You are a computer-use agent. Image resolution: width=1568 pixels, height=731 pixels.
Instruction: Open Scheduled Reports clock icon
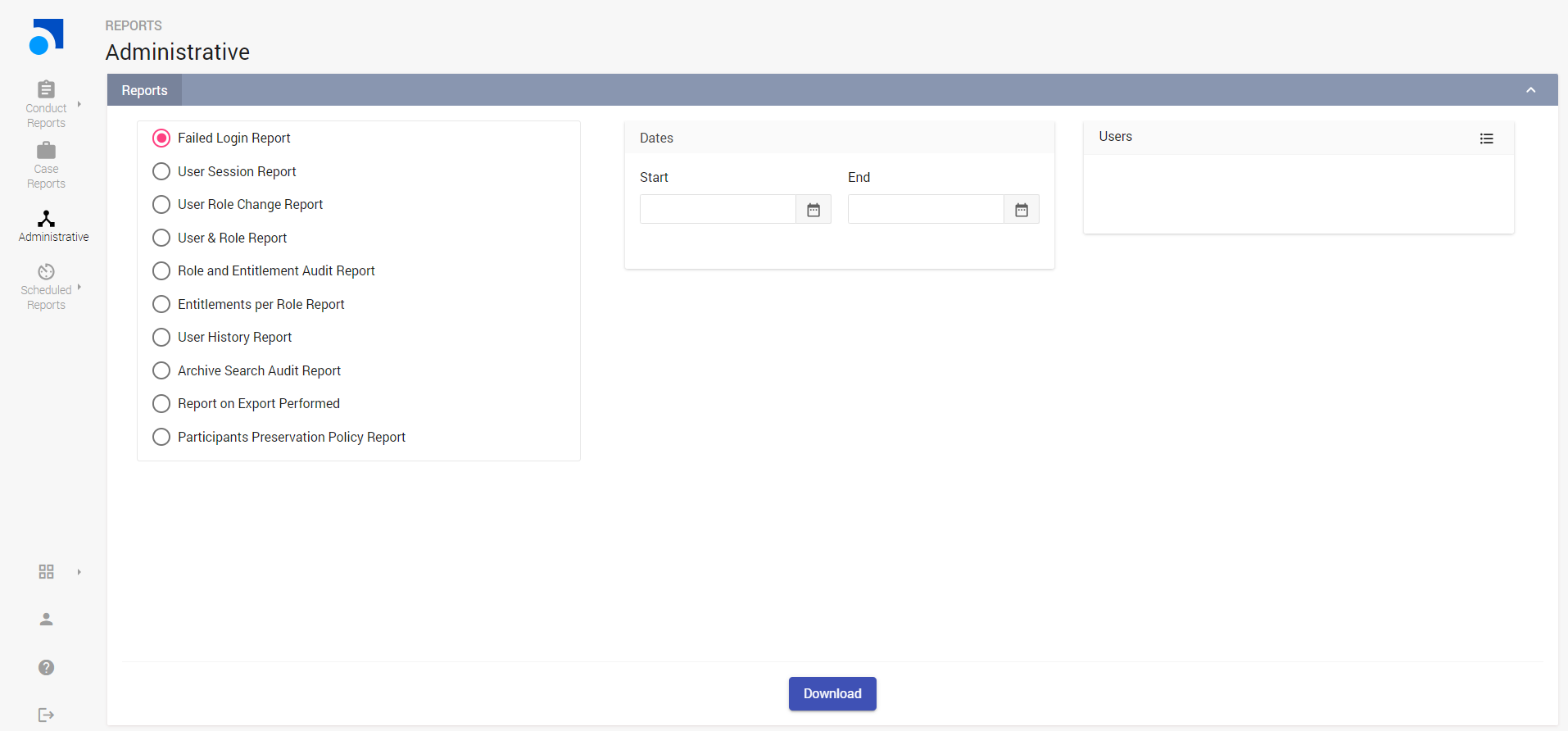click(46, 271)
